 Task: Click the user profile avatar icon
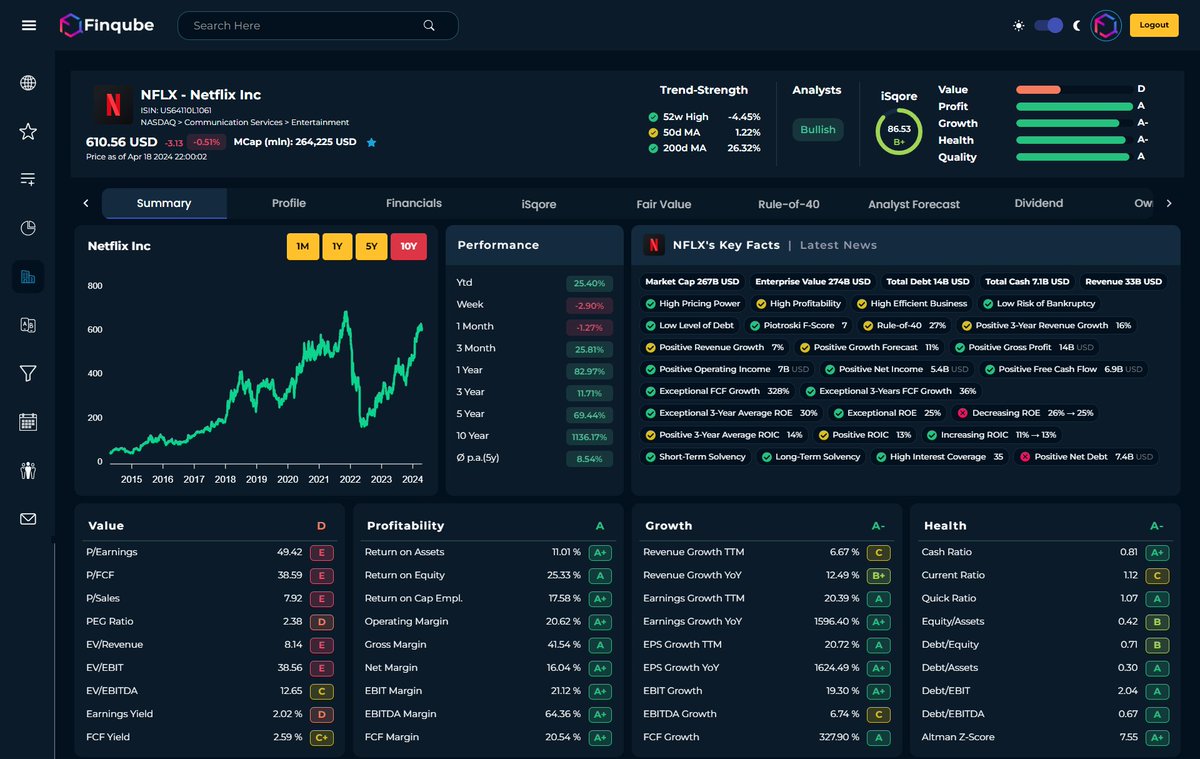point(1106,25)
